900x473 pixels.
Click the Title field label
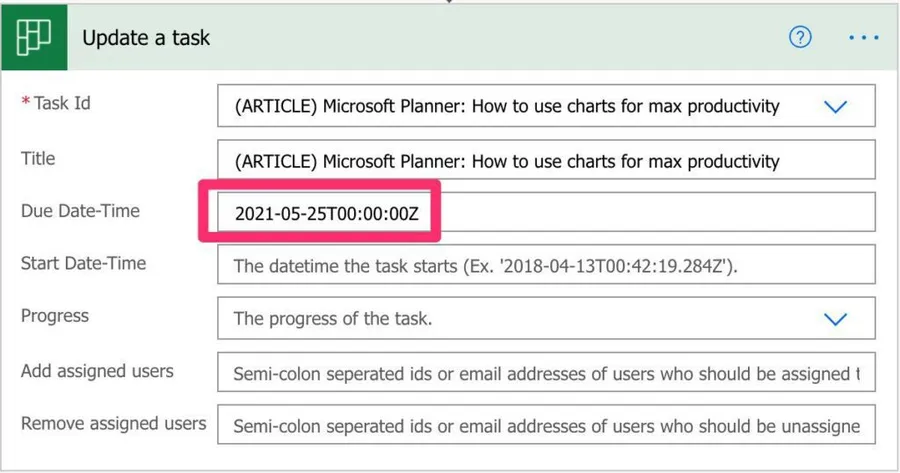click(38, 158)
